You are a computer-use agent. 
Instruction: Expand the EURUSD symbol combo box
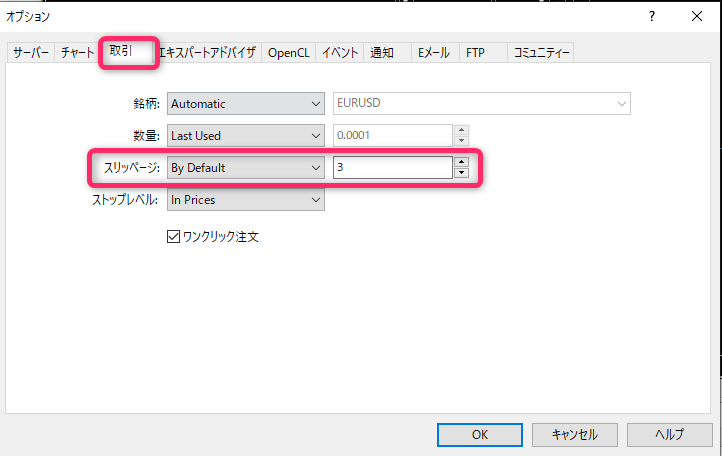(482, 104)
